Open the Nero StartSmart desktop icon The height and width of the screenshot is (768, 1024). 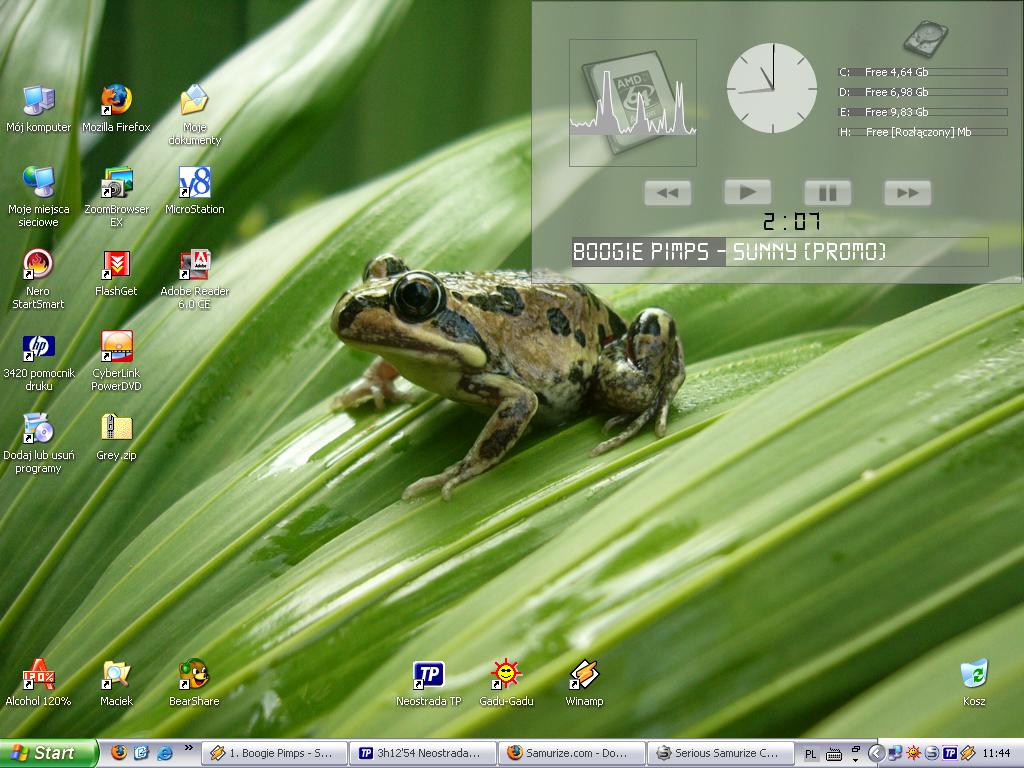[38, 265]
